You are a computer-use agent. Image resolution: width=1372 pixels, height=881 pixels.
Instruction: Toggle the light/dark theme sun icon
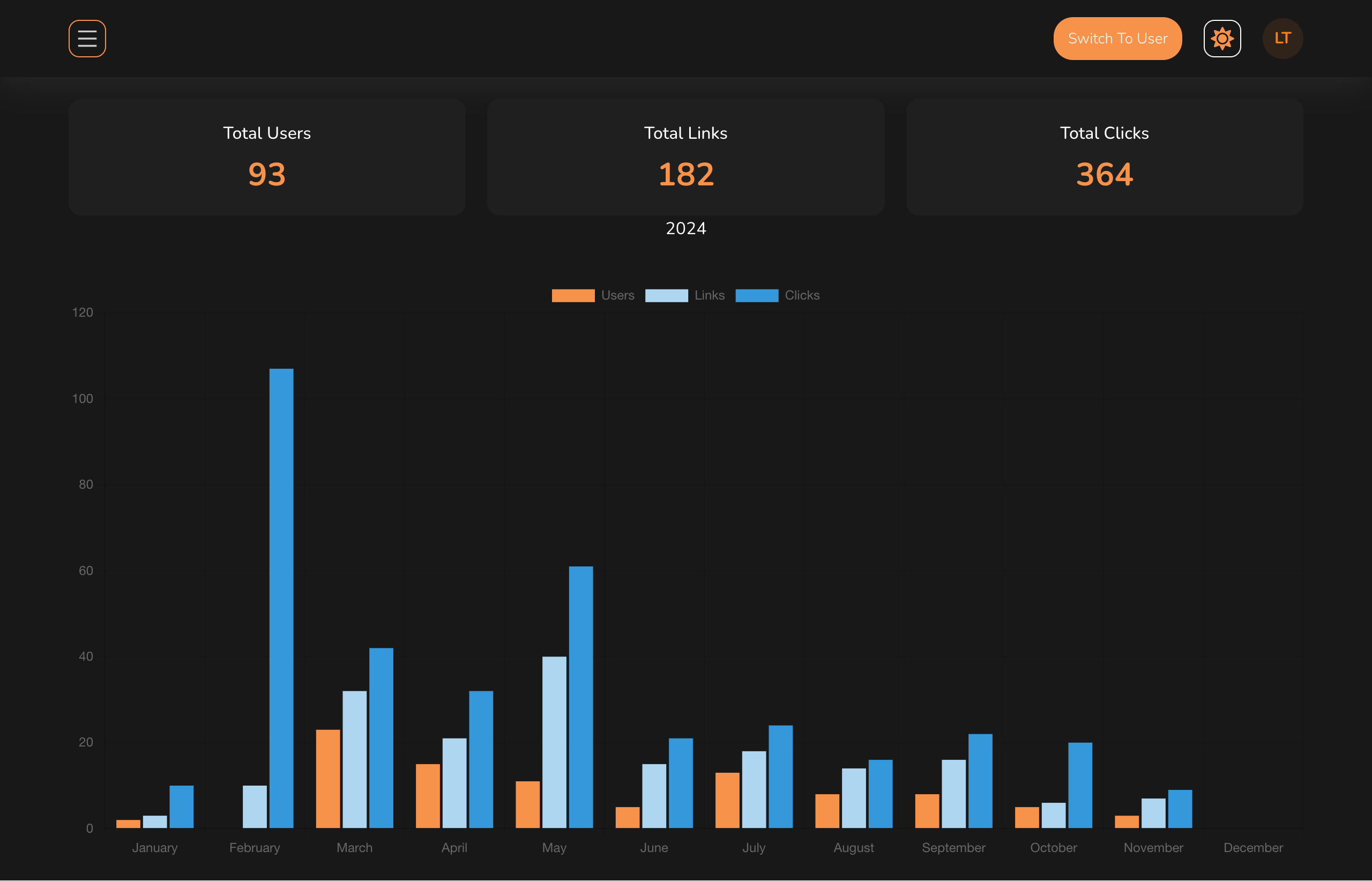[x=1221, y=39]
